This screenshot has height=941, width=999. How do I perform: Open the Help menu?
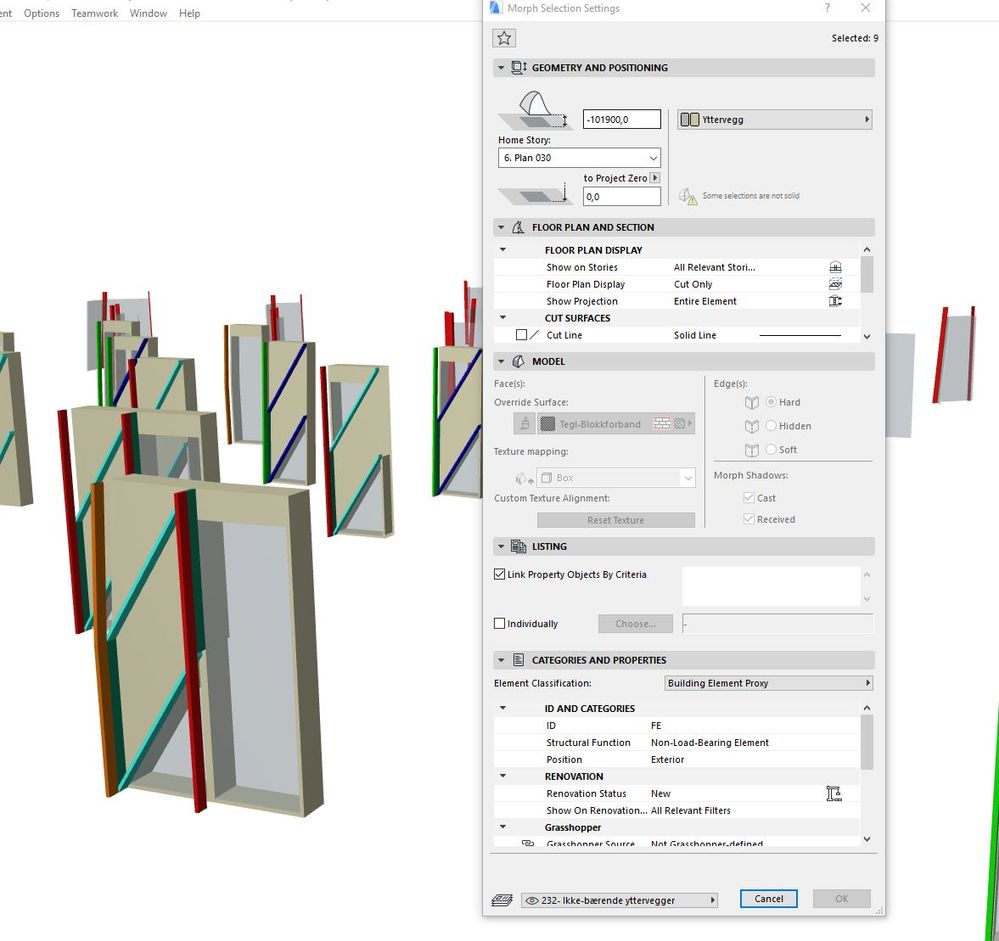coord(189,13)
